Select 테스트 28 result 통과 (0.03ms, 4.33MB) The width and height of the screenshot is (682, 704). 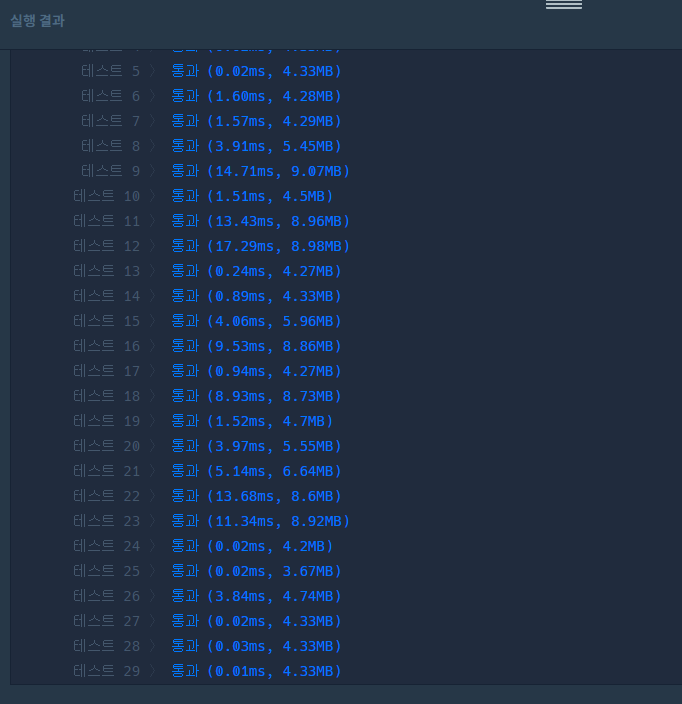tap(256, 646)
